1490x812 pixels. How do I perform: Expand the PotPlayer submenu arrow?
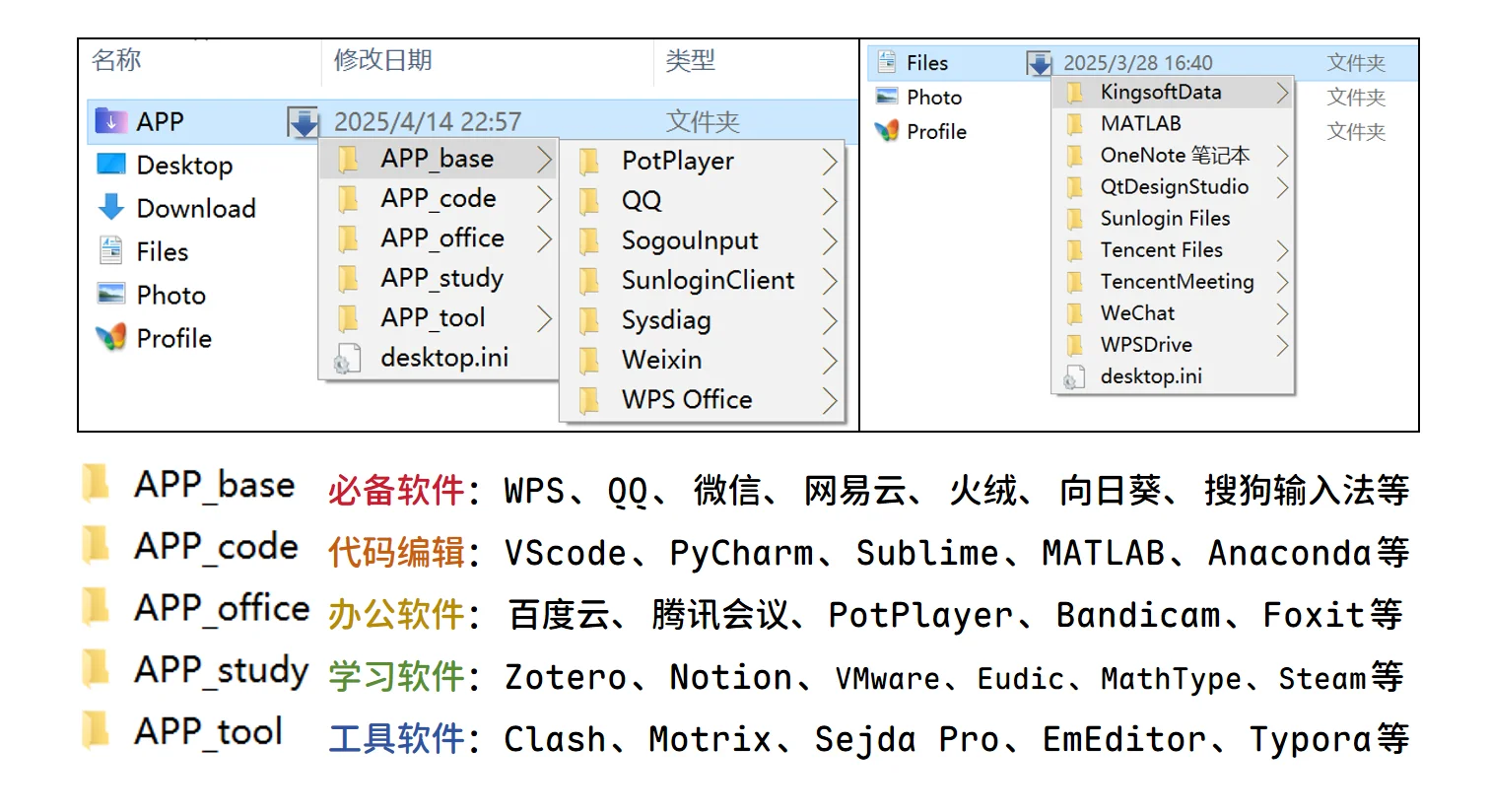click(830, 162)
